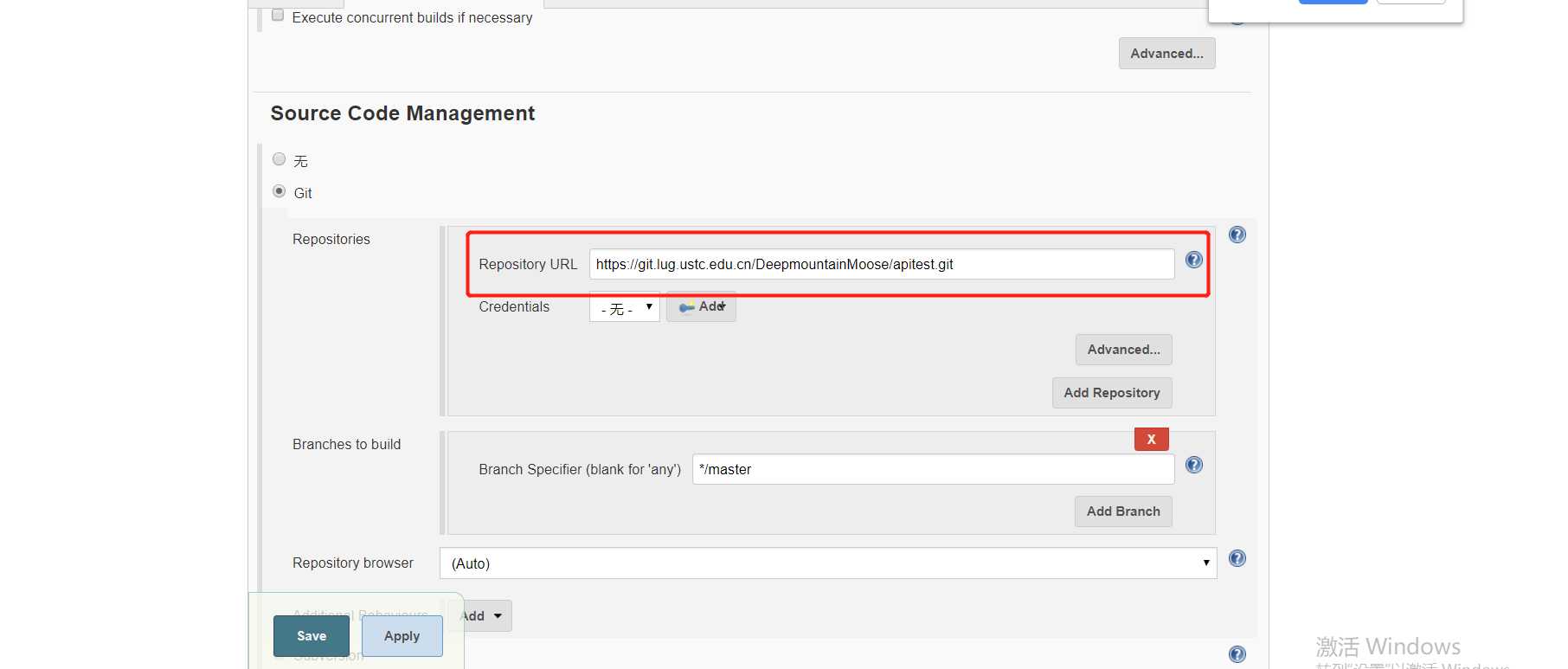Click the Repositories label
Image resolution: width=1568 pixels, height=669 pixels.
[x=331, y=239]
